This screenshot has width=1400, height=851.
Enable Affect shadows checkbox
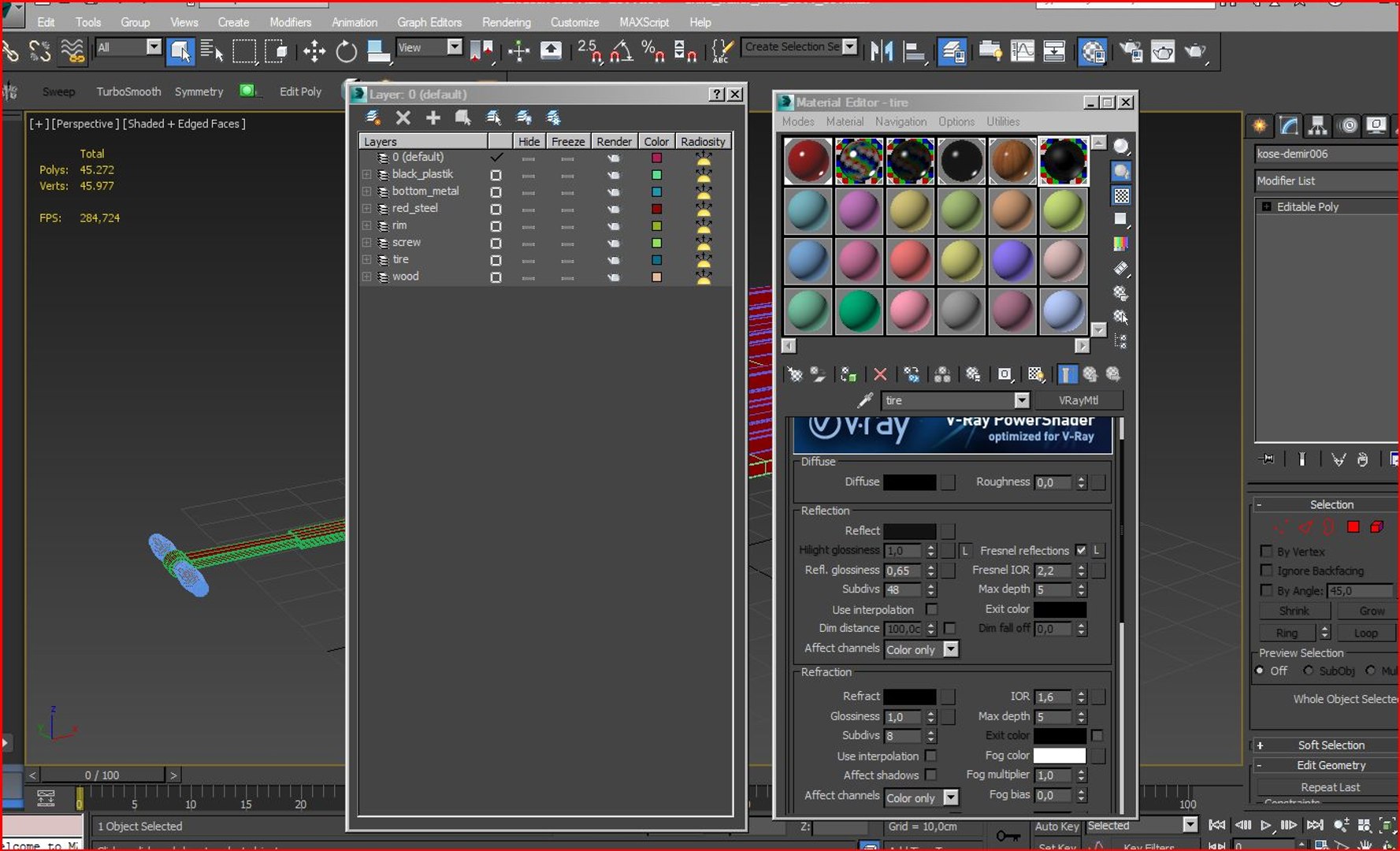[931, 775]
